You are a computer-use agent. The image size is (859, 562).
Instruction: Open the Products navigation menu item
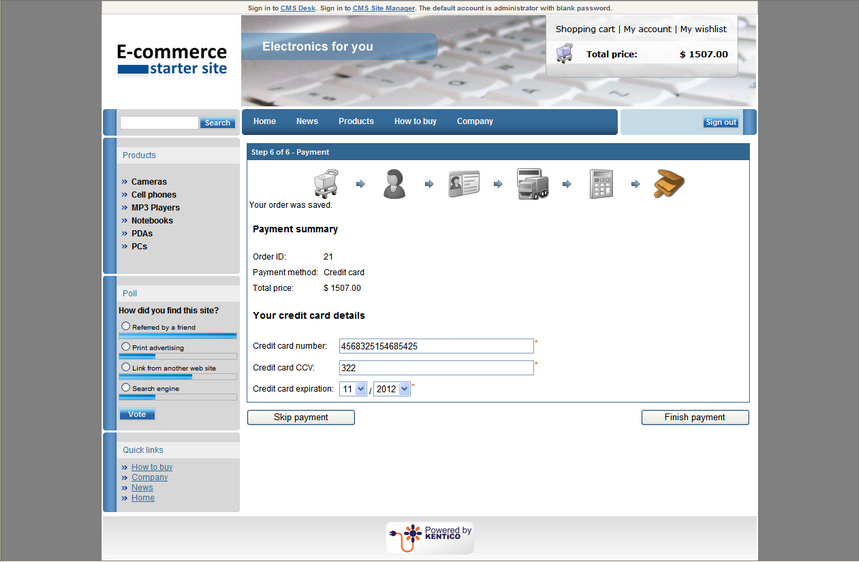tap(356, 121)
